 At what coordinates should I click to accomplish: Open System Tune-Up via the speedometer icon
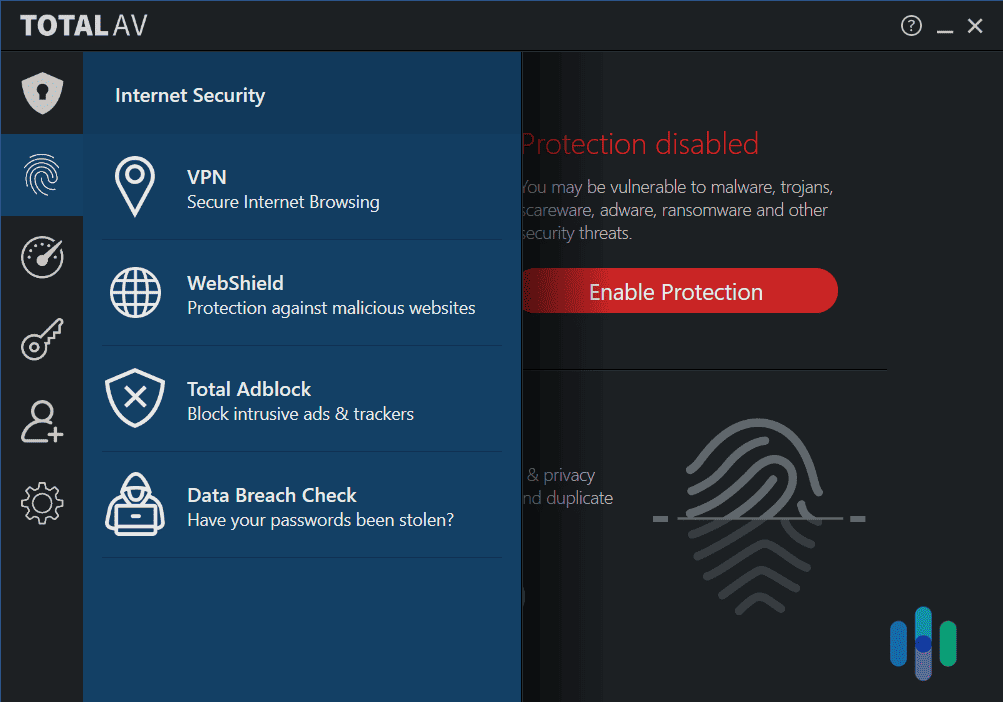pyautogui.click(x=41, y=257)
